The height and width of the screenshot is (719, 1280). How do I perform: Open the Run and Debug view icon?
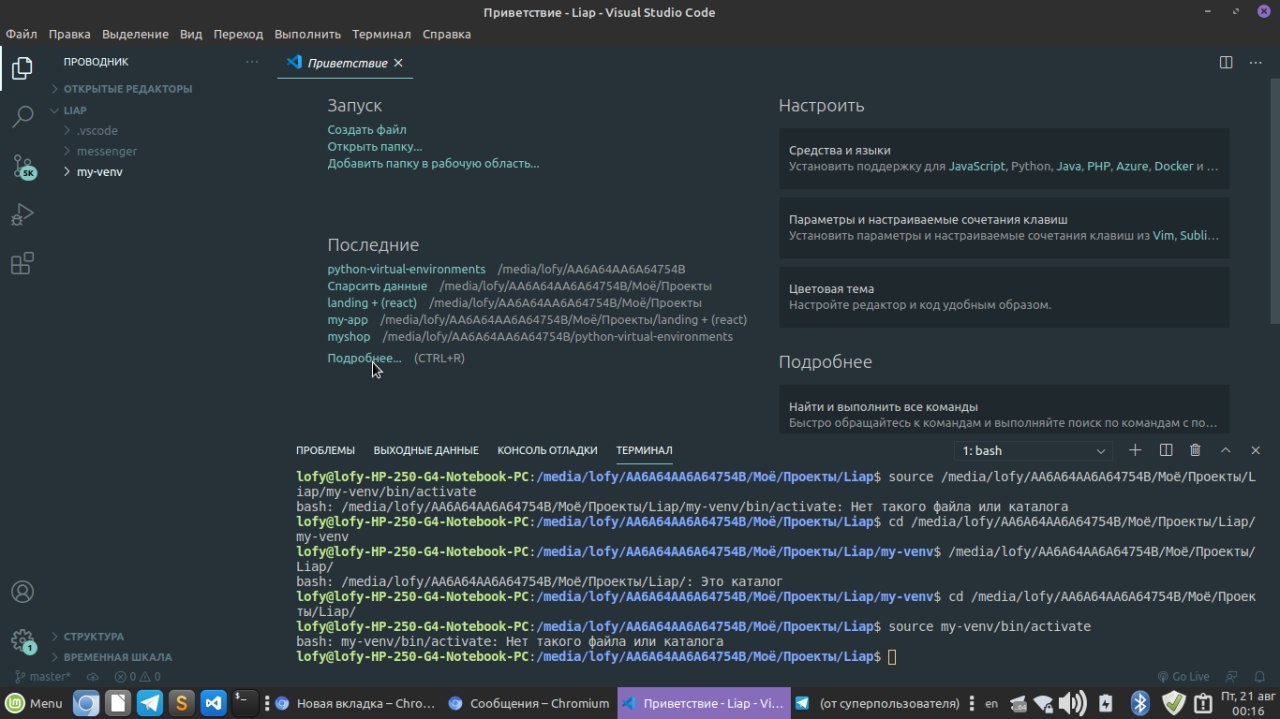22,214
